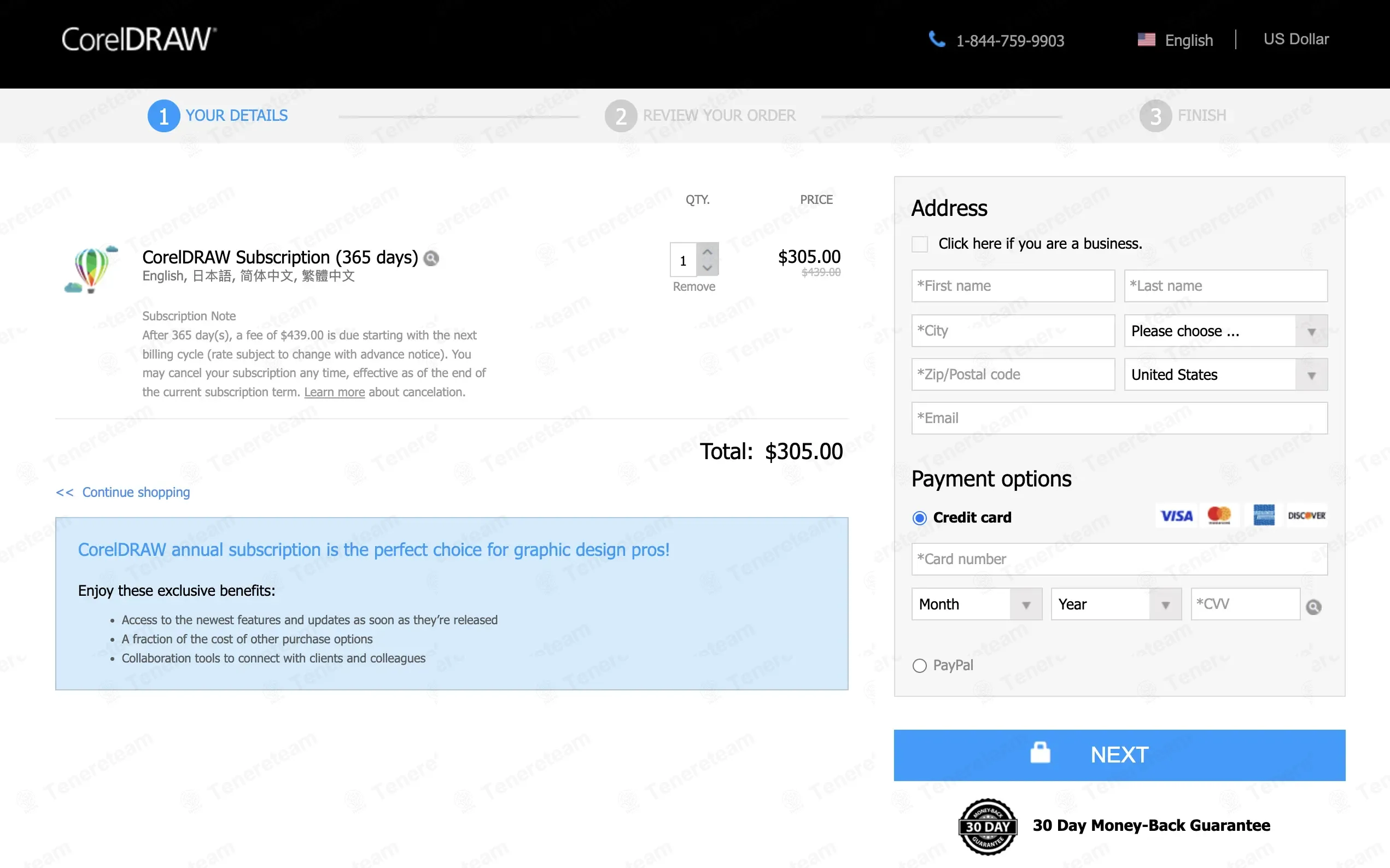Select PayPal as payment method
This screenshot has width=1390, height=868.
pos(919,665)
